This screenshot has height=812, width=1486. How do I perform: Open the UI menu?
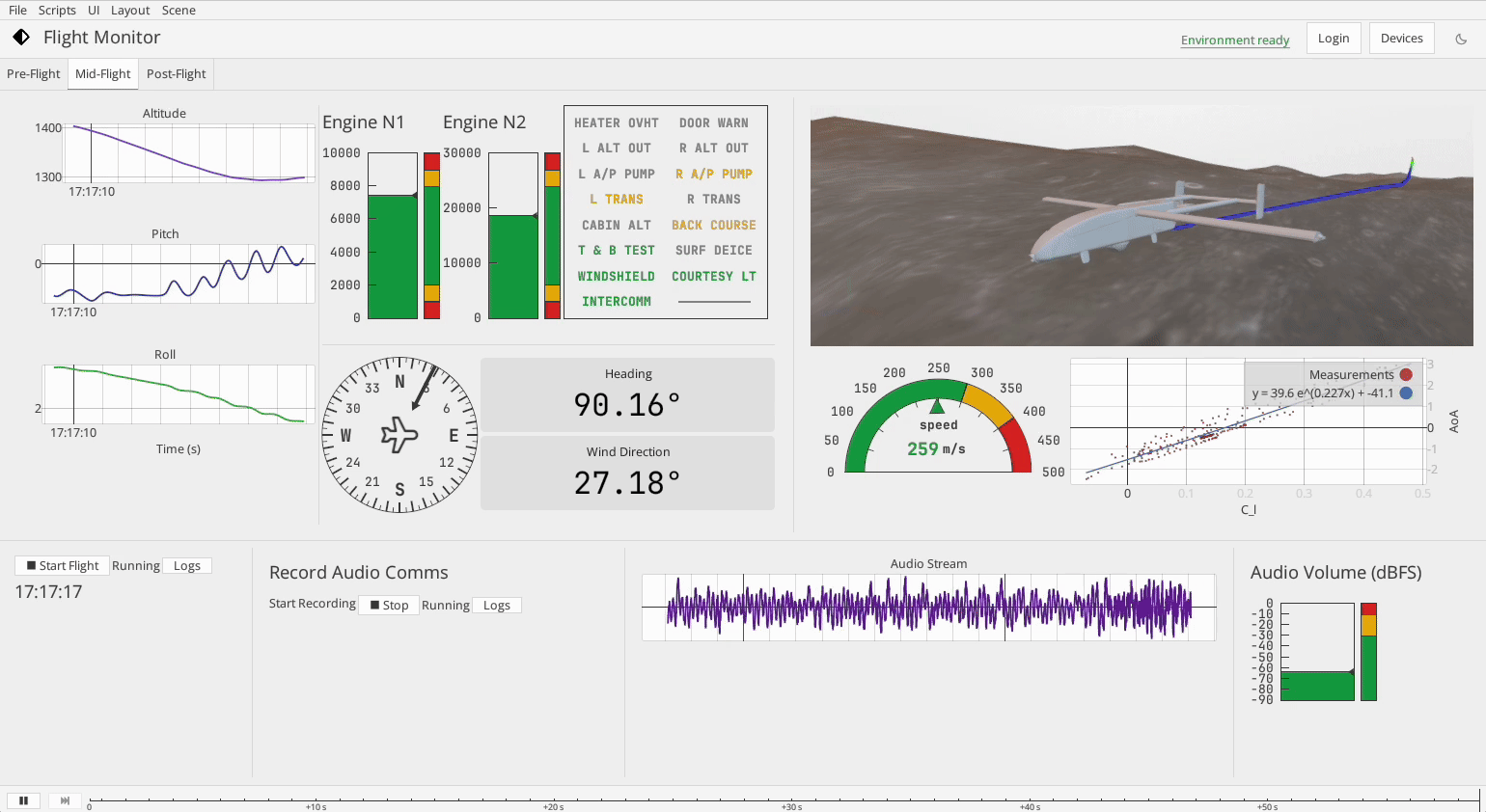click(x=94, y=10)
